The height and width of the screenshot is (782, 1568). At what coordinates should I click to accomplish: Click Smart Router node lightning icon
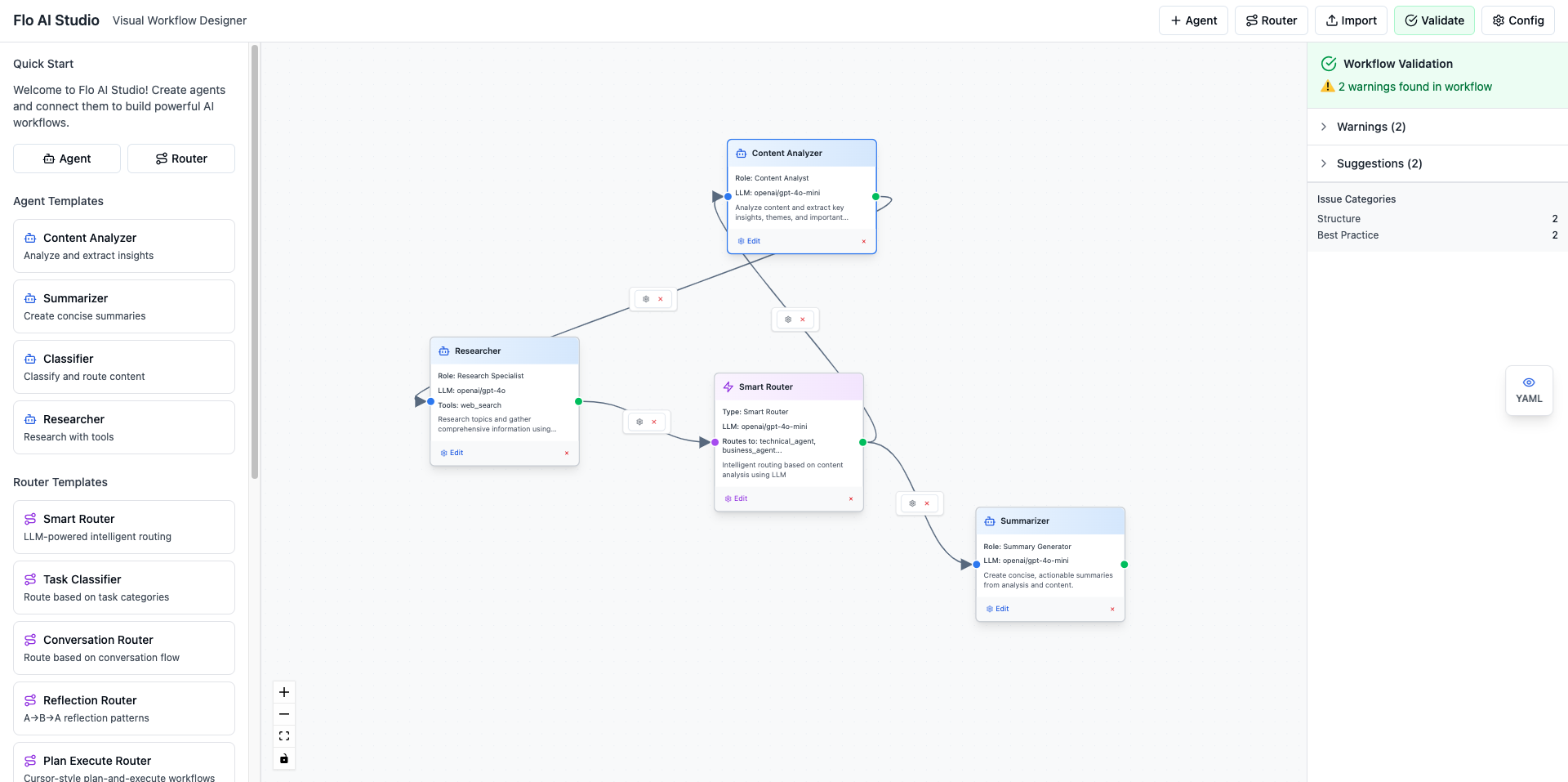click(728, 387)
